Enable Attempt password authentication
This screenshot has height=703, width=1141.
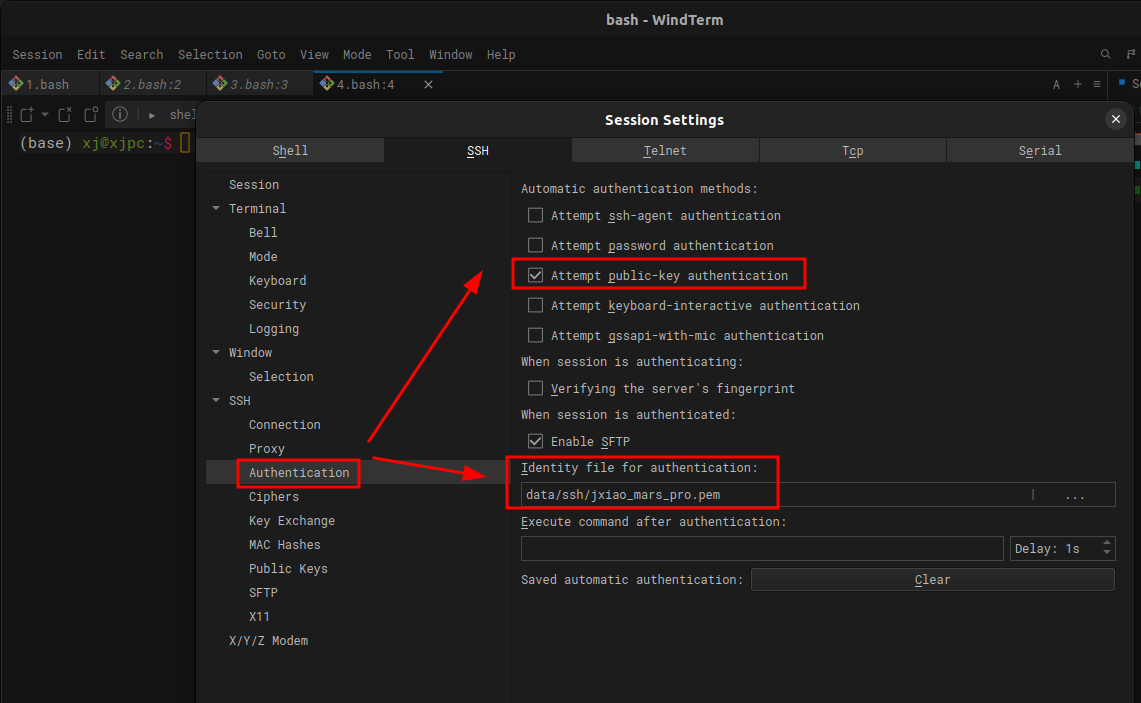pyautogui.click(x=535, y=245)
